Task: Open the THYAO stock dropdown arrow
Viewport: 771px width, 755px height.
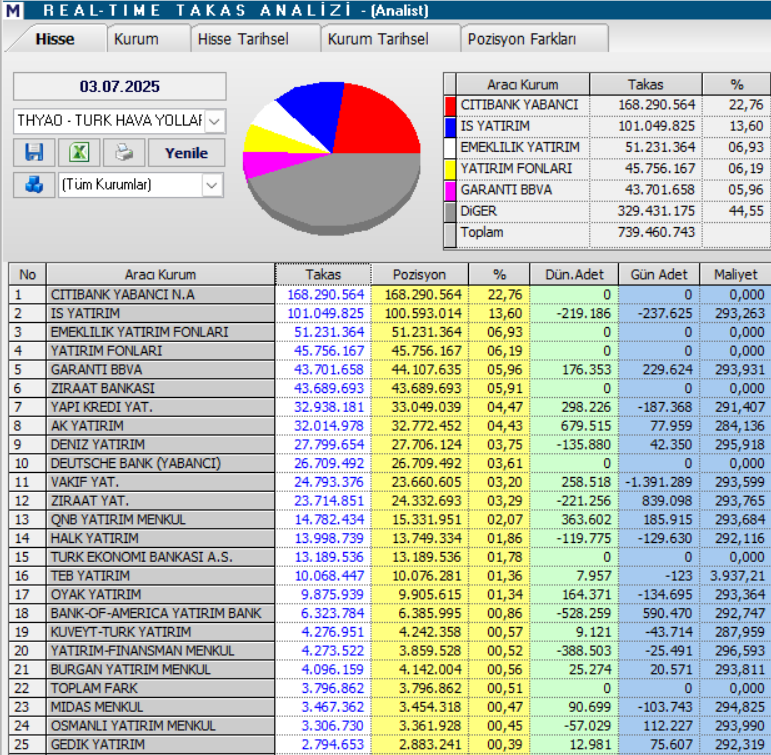Action: tap(214, 121)
